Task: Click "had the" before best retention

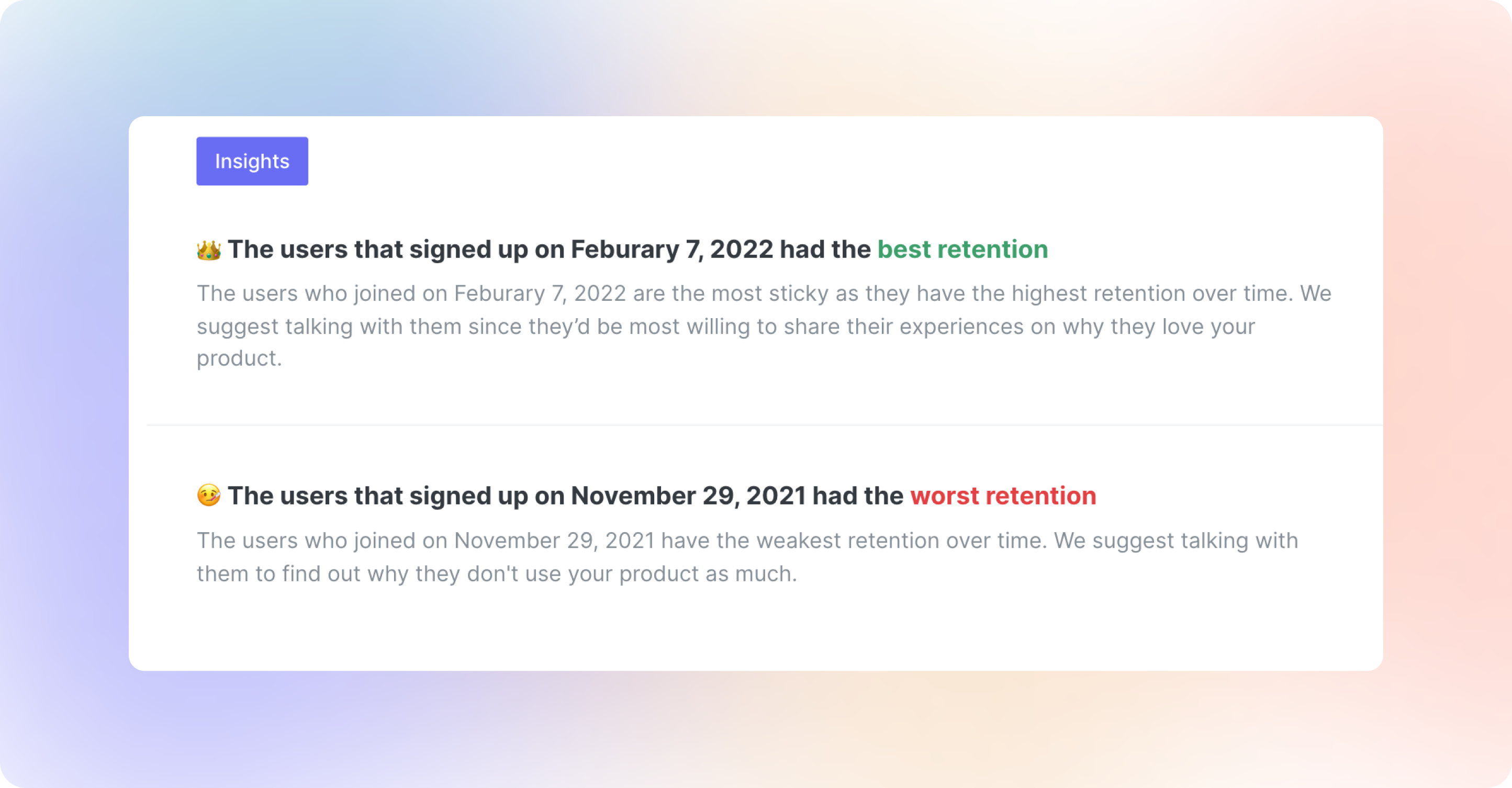Action: (x=825, y=250)
